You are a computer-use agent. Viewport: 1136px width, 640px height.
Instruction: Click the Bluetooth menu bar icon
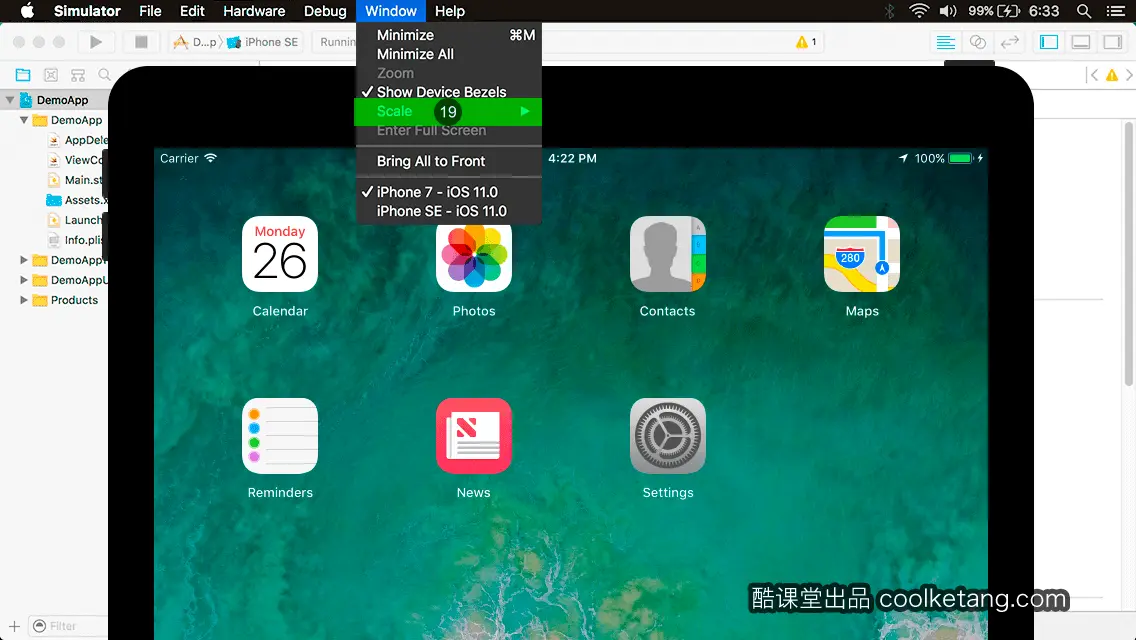coord(890,11)
